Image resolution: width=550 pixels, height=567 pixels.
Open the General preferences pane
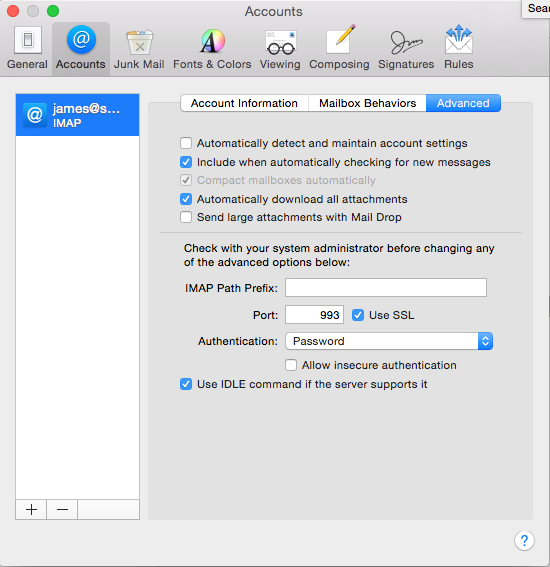pos(27,48)
